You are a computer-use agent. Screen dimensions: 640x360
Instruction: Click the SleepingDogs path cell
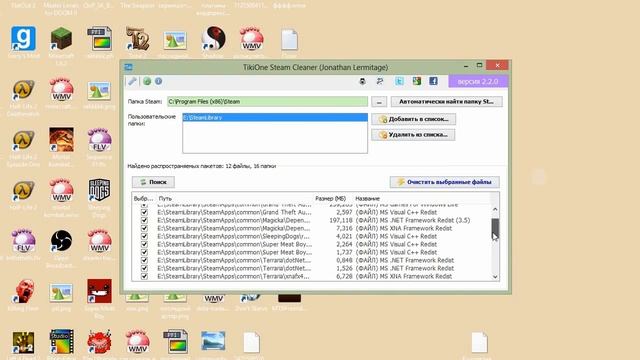pyautogui.click(x=233, y=236)
